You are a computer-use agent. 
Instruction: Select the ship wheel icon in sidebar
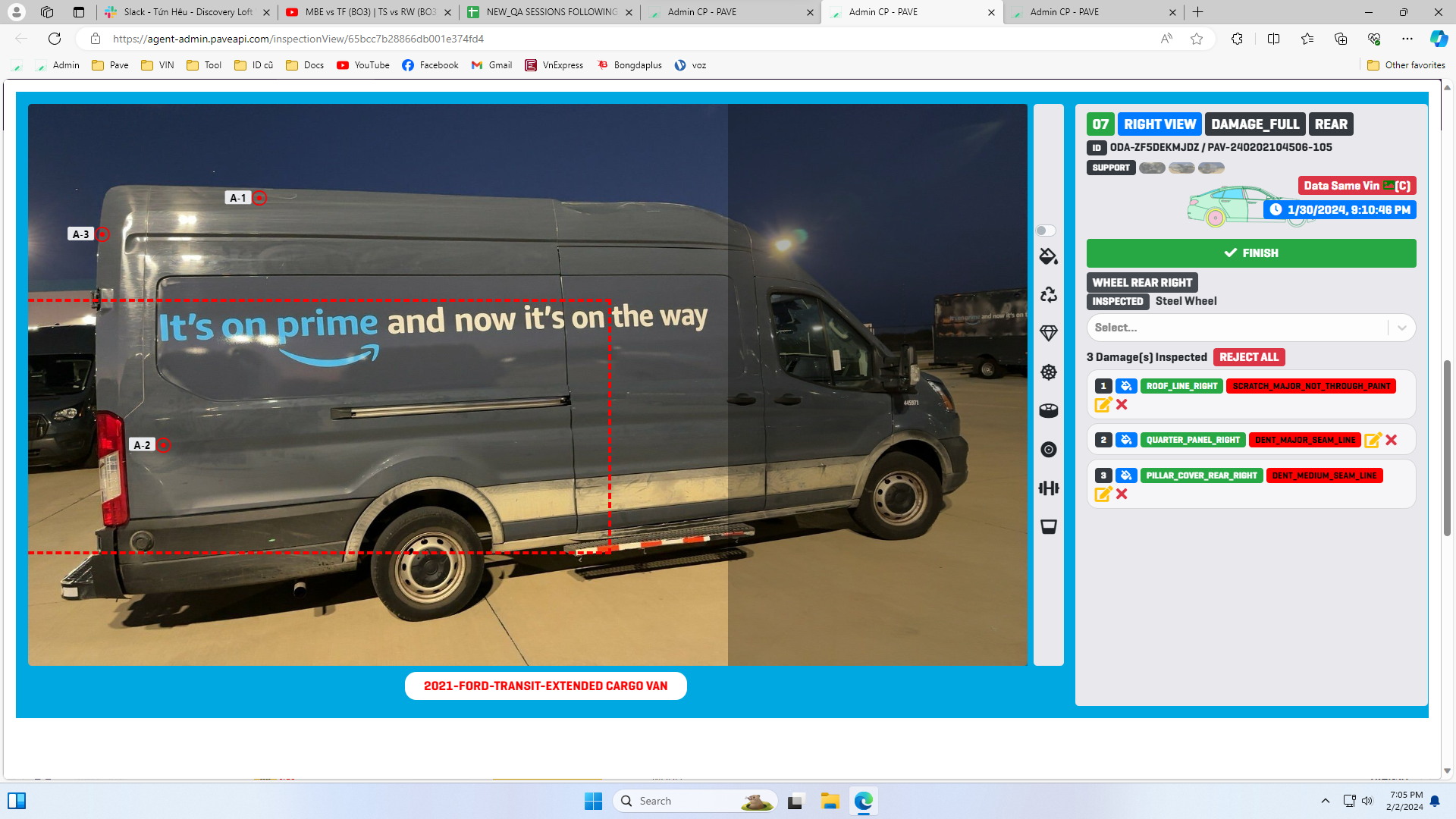pyautogui.click(x=1048, y=372)
